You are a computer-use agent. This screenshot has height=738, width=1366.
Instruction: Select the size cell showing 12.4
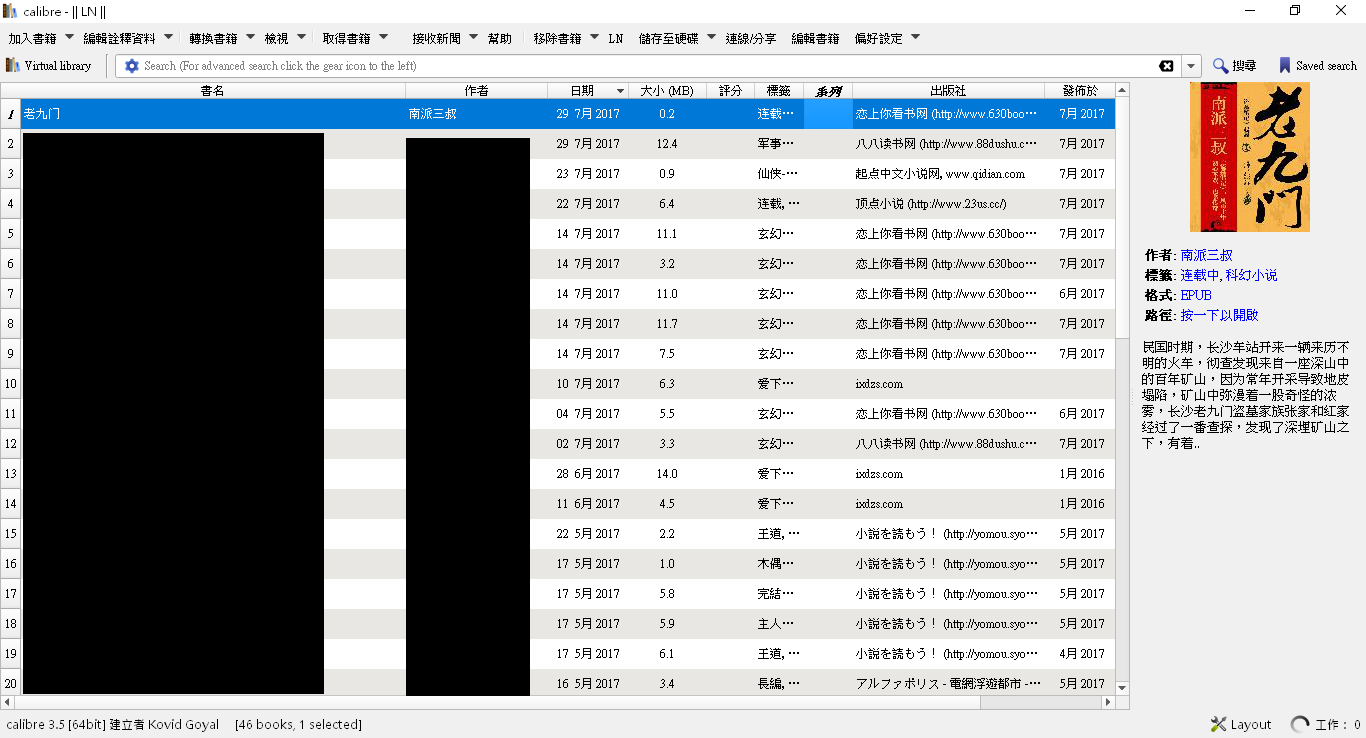point(667,144)
